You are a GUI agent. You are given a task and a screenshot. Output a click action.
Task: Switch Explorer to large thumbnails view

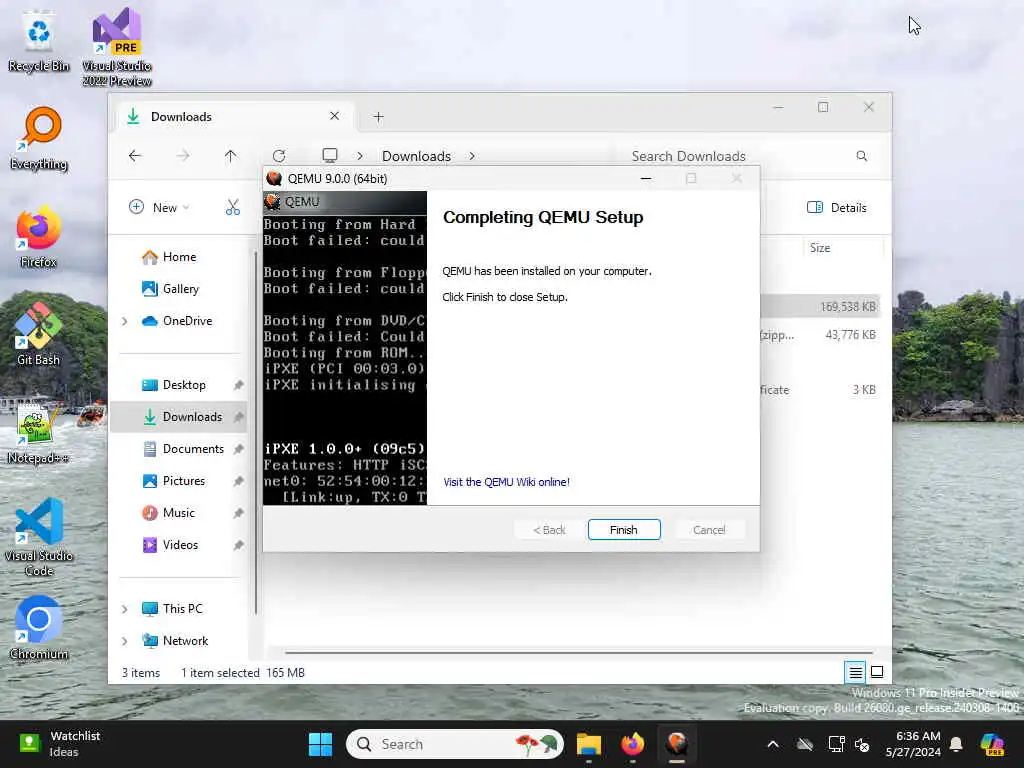pyautogui.click(x=877, y=672)
